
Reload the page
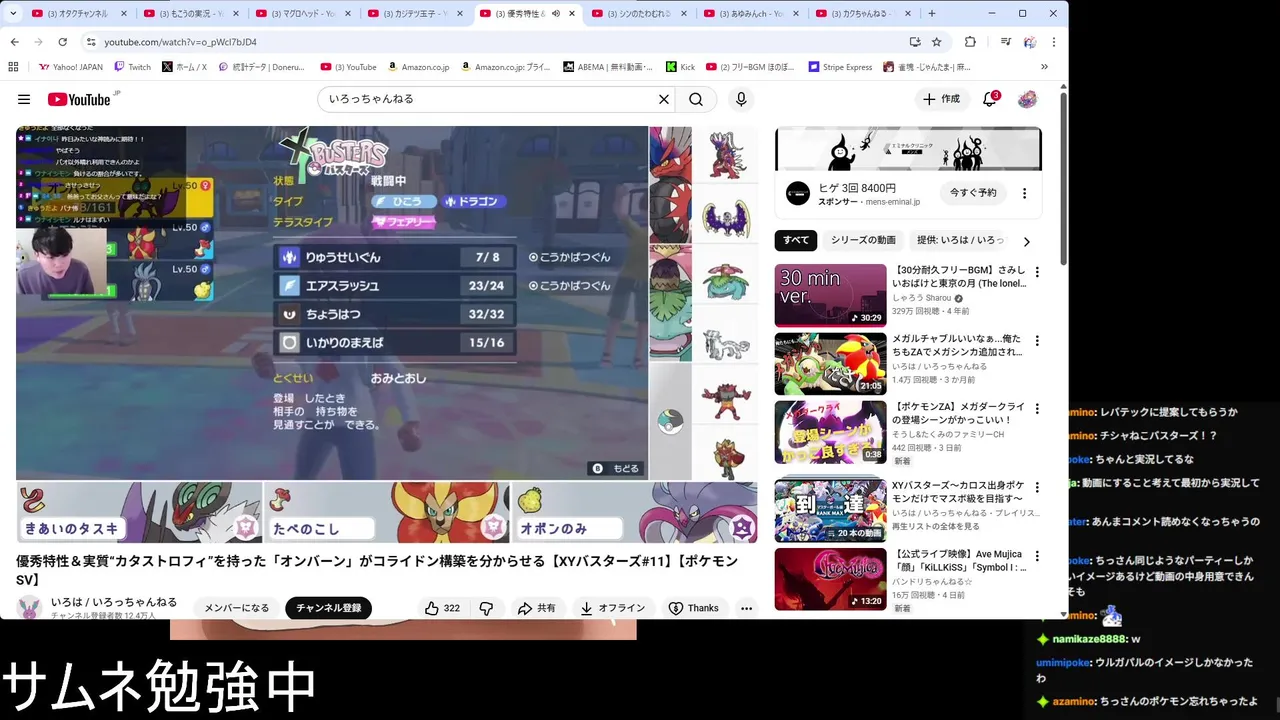tap(62, 42)
